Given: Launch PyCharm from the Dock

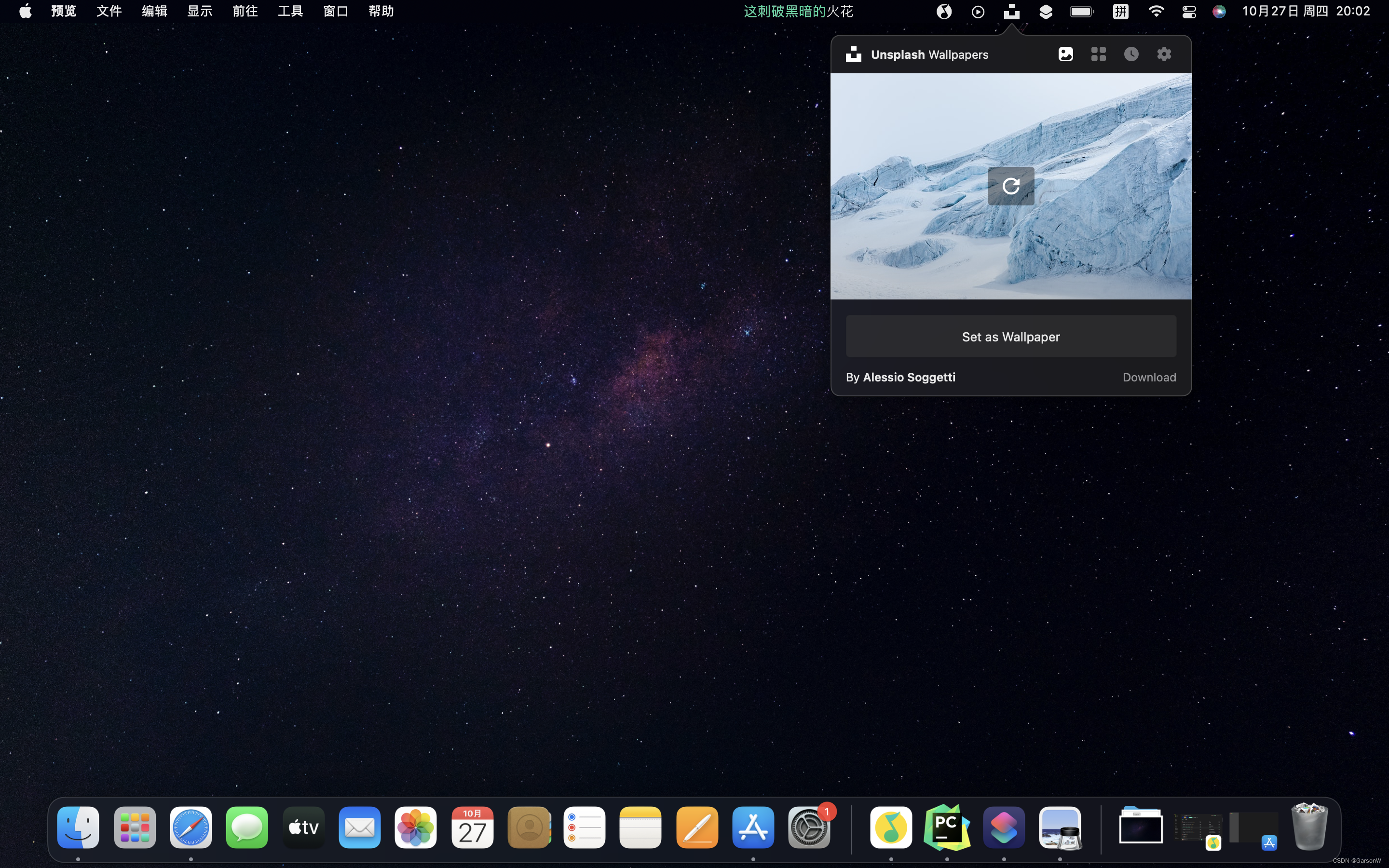Looking at the screenshot, I should coord(947,827).
